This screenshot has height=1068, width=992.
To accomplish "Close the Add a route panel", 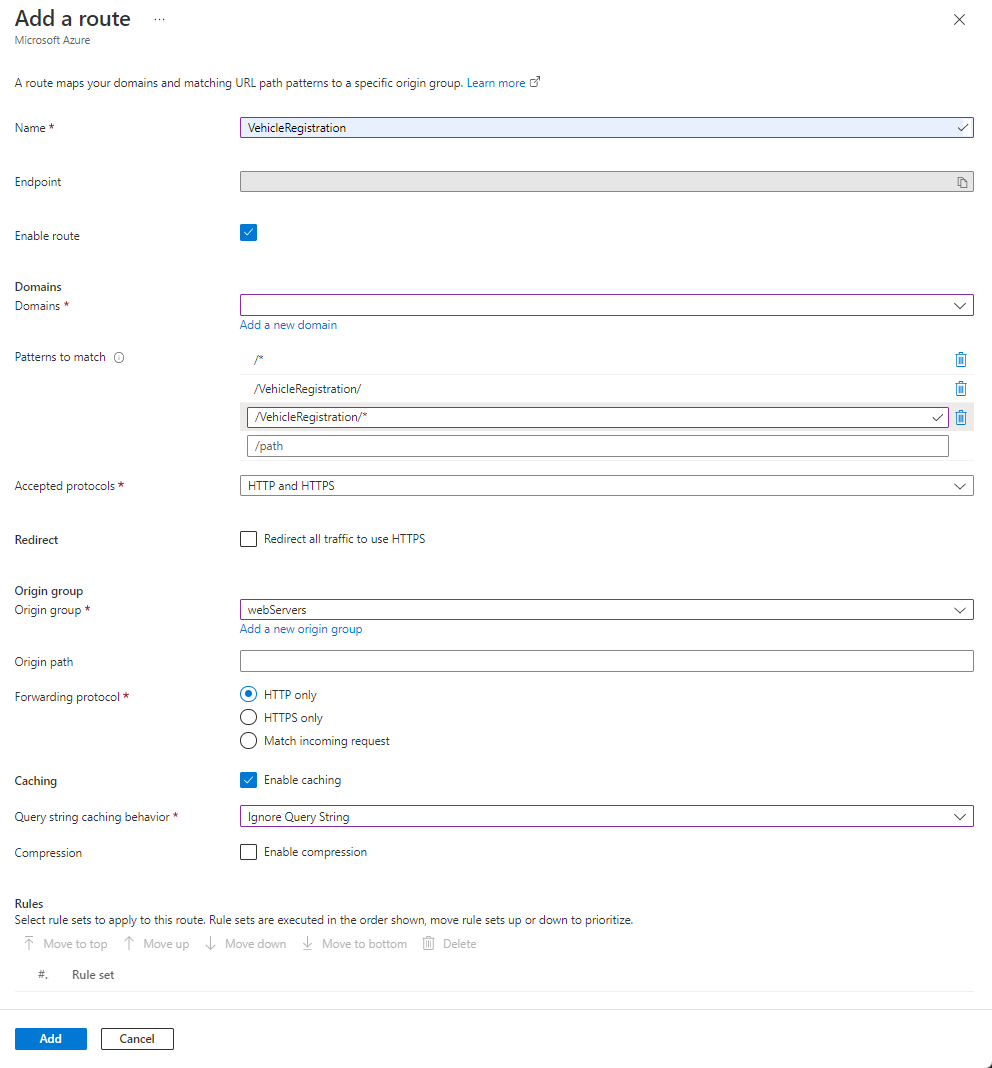I will coord(959,20).
